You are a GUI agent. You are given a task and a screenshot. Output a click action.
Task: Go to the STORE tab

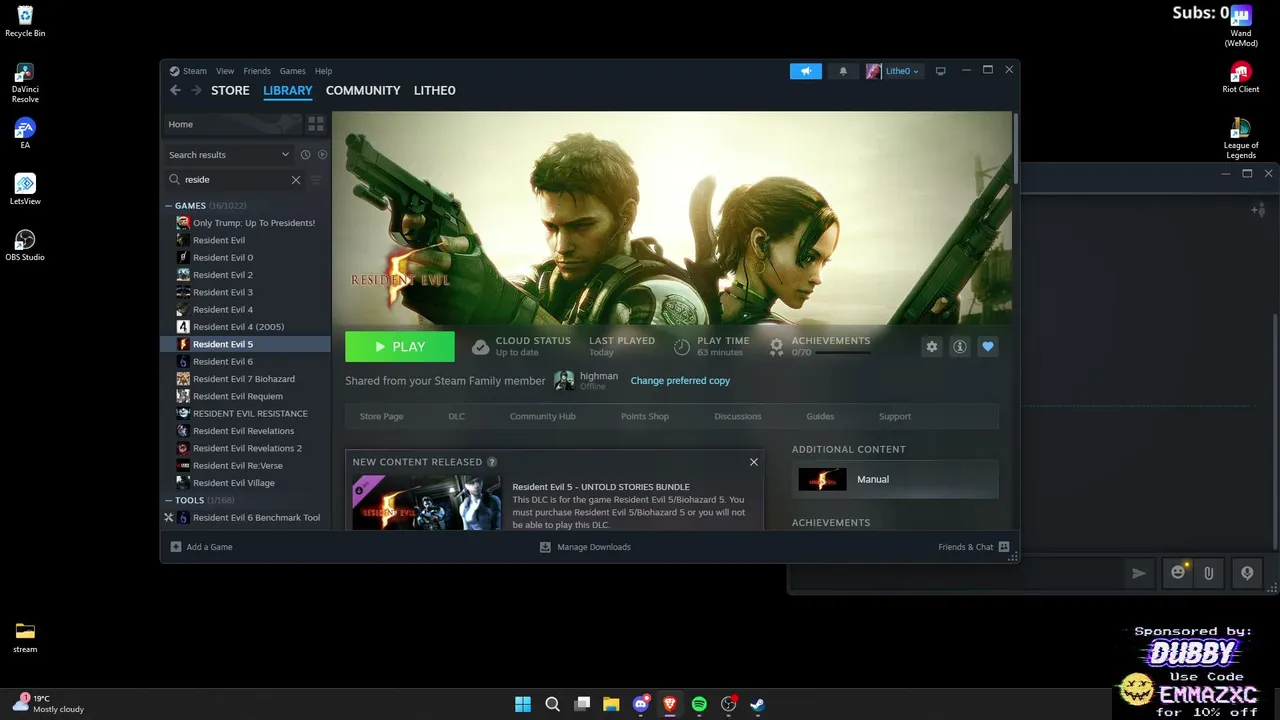(x=230, y=90)
